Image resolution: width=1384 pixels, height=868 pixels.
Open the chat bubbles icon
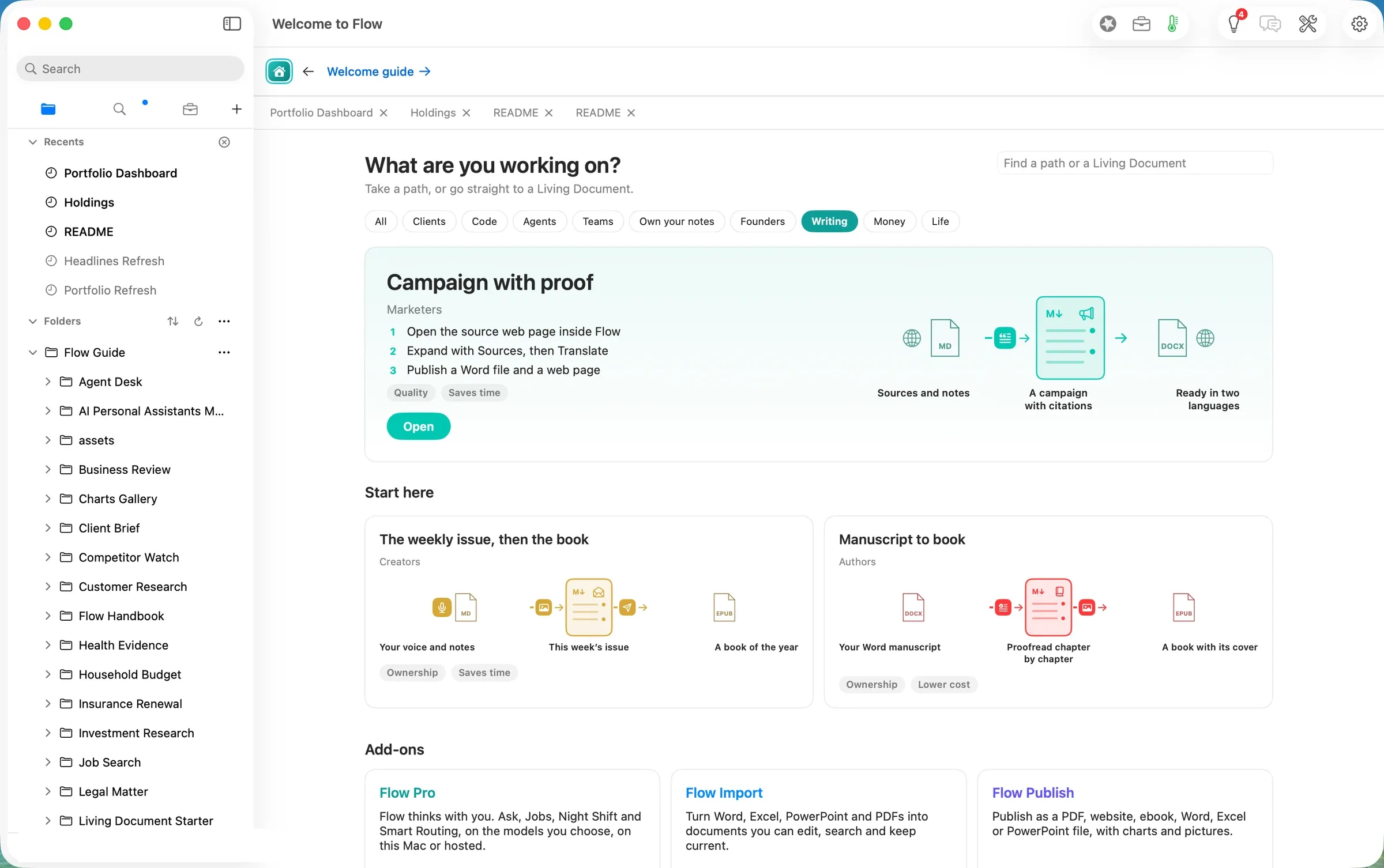coord(1270,24)
